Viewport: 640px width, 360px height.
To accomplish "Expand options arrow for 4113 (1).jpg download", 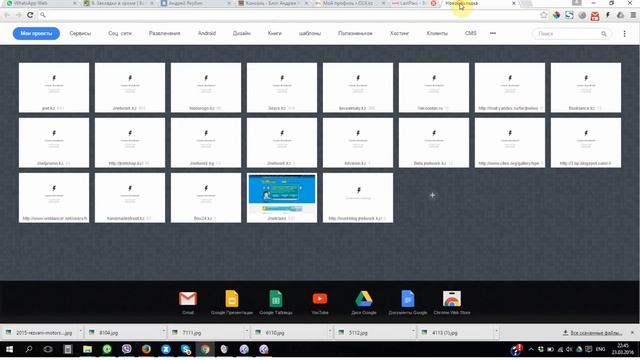I will (496, 332).
